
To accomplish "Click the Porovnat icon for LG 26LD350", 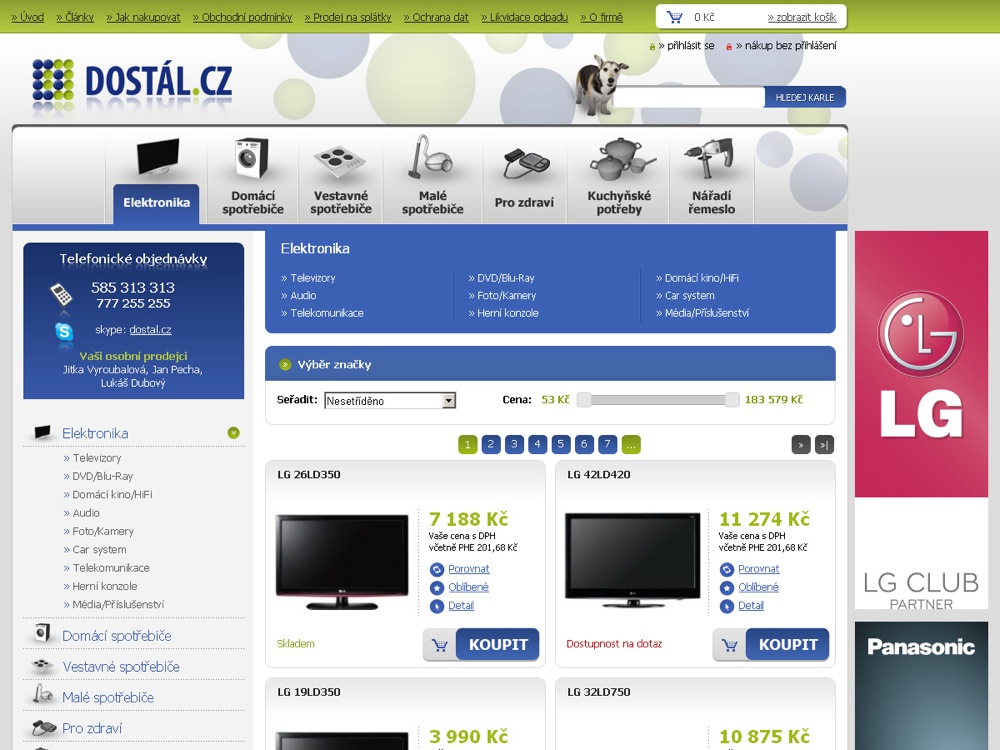I will click(x=437, y=569).
